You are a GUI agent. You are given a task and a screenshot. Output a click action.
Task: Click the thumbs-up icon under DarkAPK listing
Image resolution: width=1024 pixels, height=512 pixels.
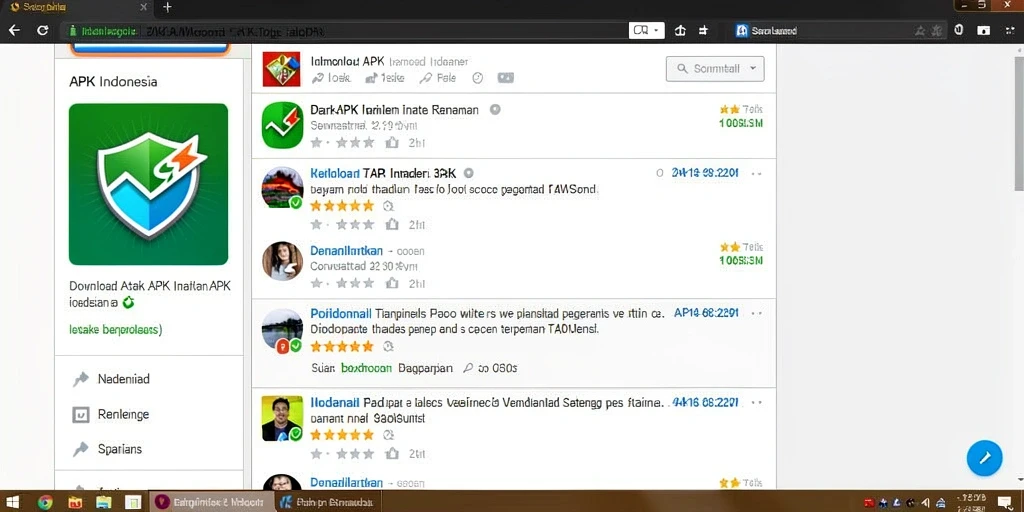pos(392,142)
